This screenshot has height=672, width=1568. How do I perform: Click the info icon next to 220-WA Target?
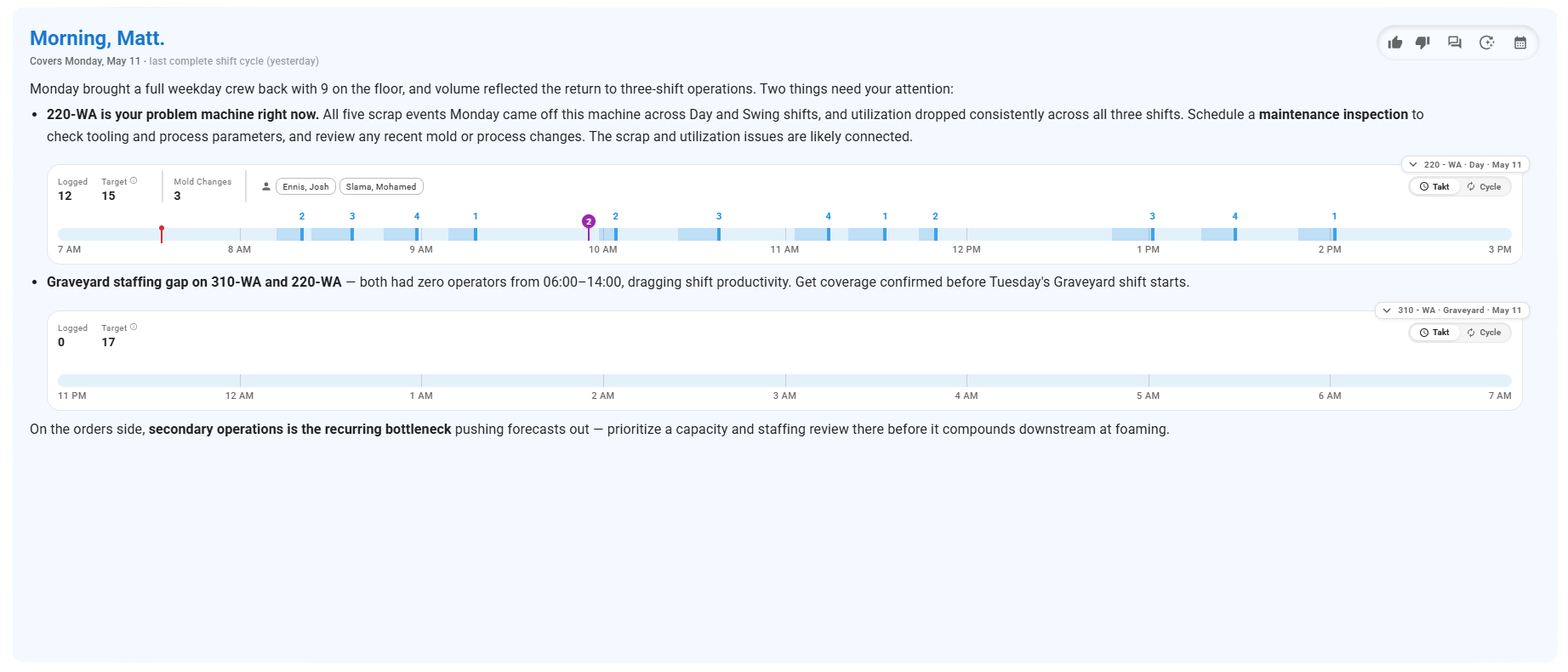coord(134,181)
